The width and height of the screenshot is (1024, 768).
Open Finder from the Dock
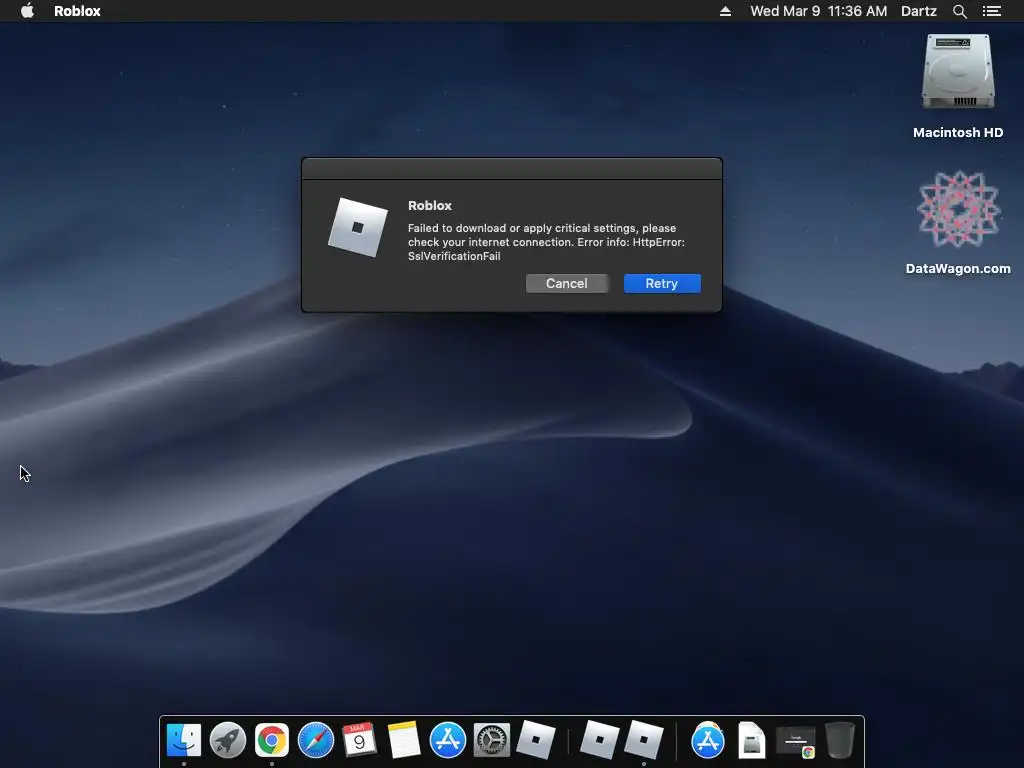pos(184,740)
